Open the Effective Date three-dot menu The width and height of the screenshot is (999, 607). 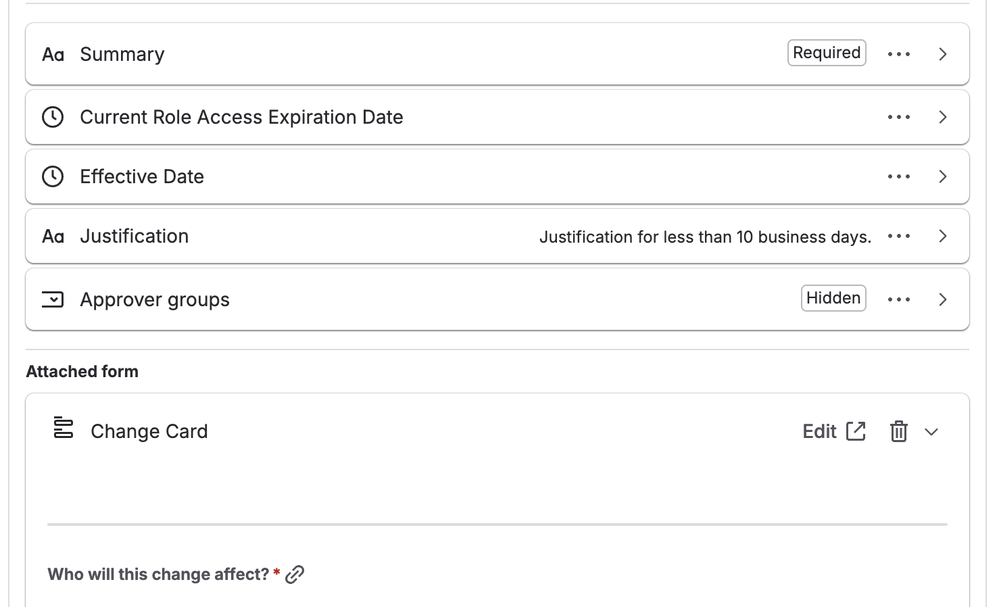click(898, 176)
